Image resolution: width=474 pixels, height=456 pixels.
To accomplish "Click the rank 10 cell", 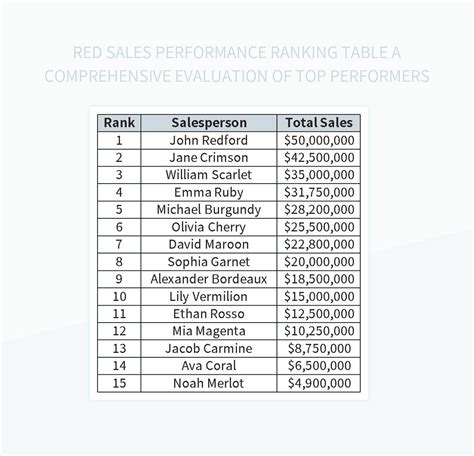I will 119,297.
